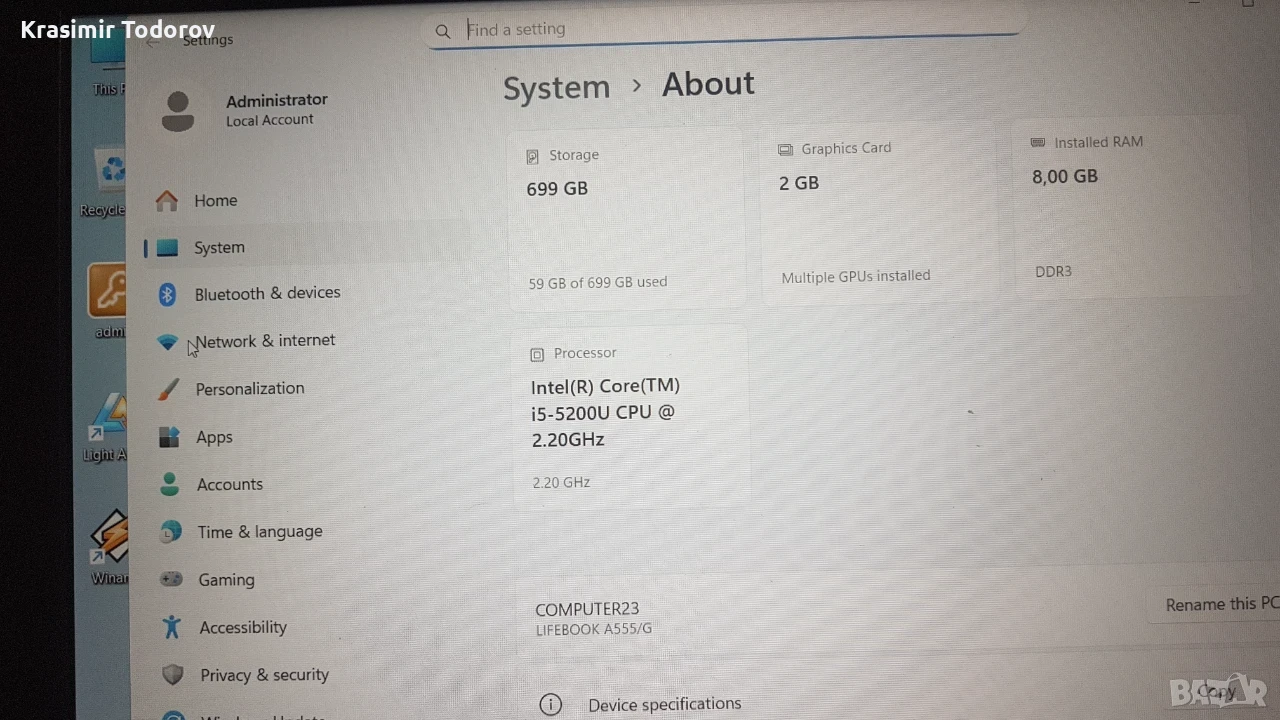Click the System breadcrumb link
Viewport: 1280px width, 720px height.
[x=556, y=88]
